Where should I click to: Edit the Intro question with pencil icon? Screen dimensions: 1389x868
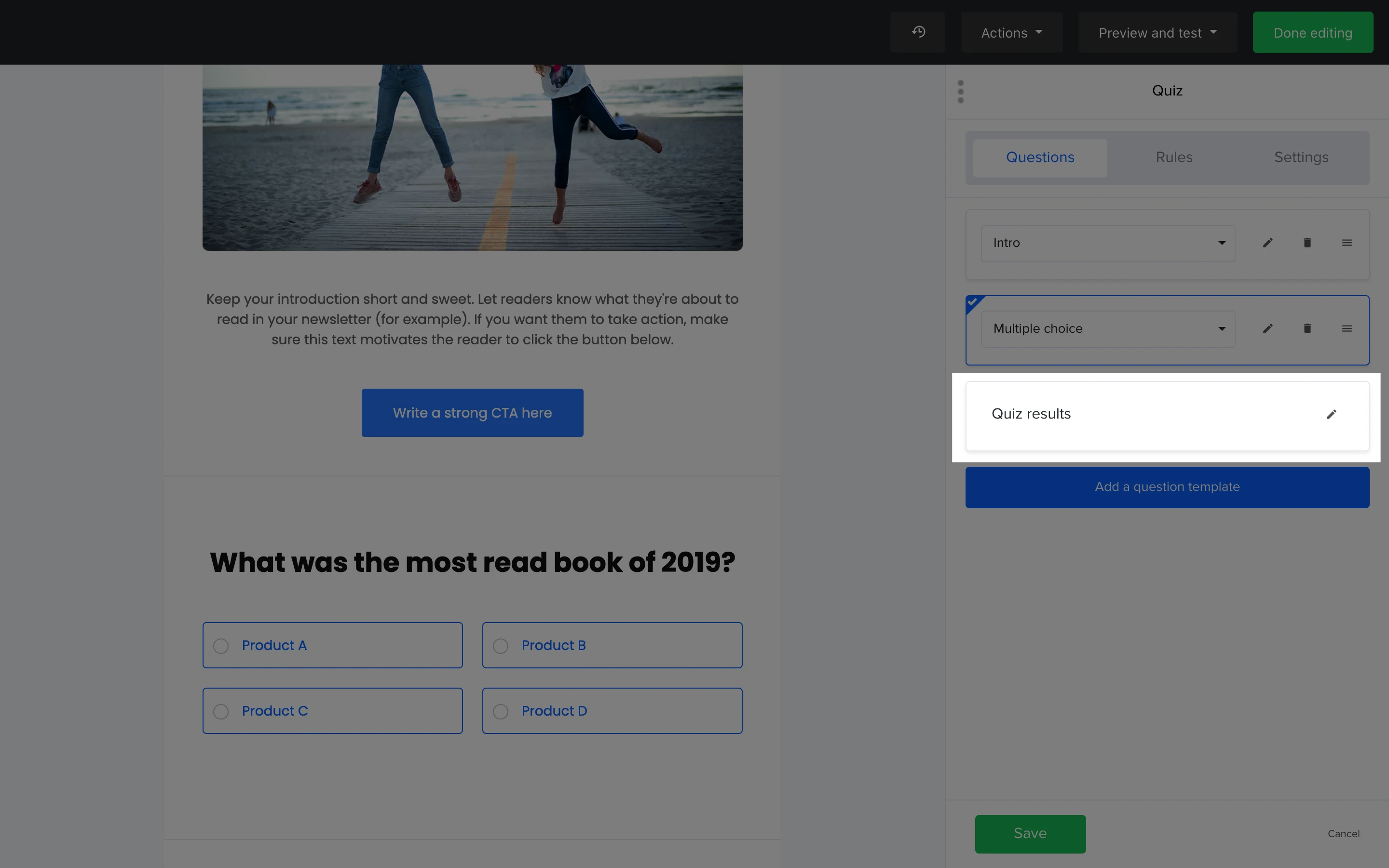1268,243
